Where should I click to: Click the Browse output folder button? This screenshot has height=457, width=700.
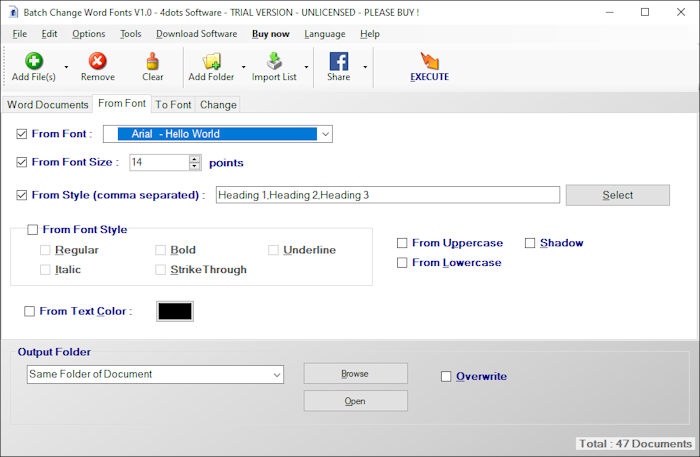(356, 374)
